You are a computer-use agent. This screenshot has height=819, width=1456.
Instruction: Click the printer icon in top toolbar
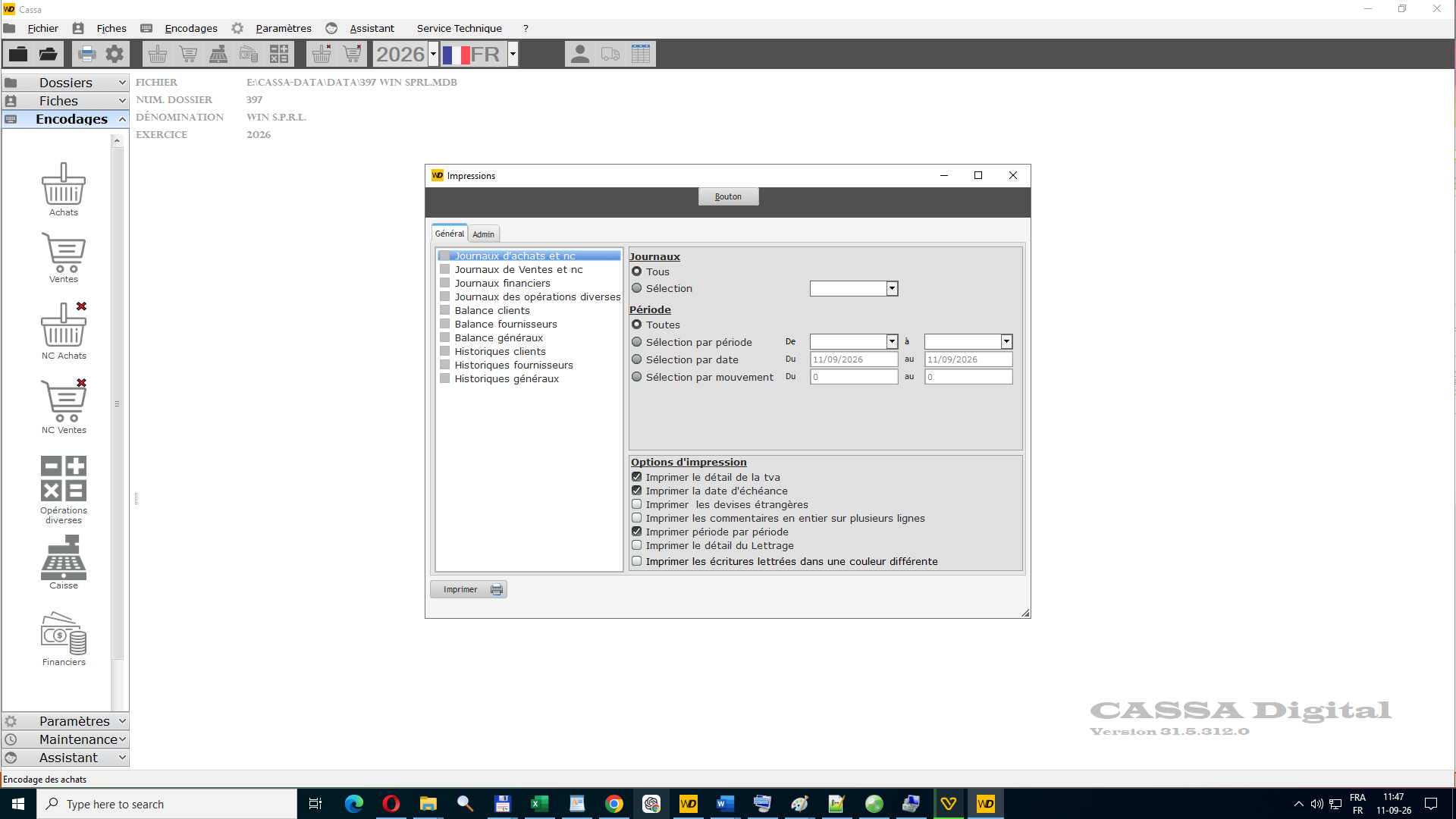(86, 54)
